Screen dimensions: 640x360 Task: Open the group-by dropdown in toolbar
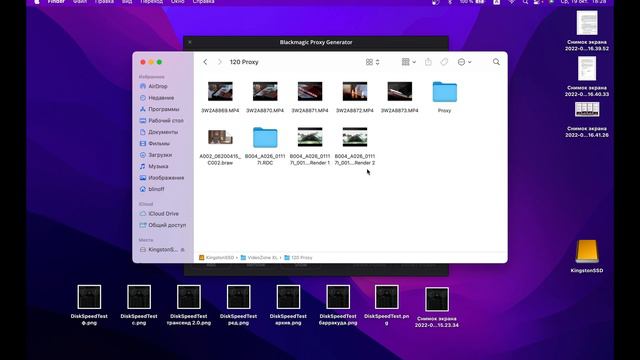[x=409, y=62]
